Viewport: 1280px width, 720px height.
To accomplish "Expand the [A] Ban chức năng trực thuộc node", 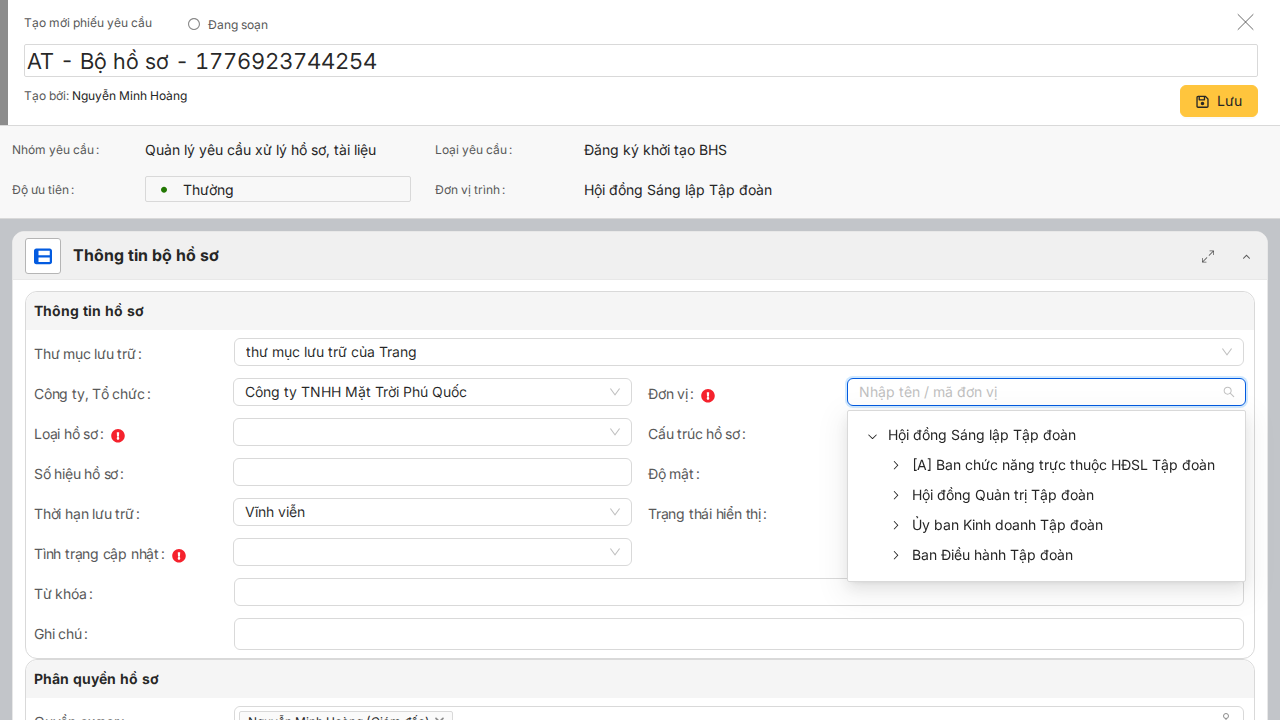I will coord(896,466).
